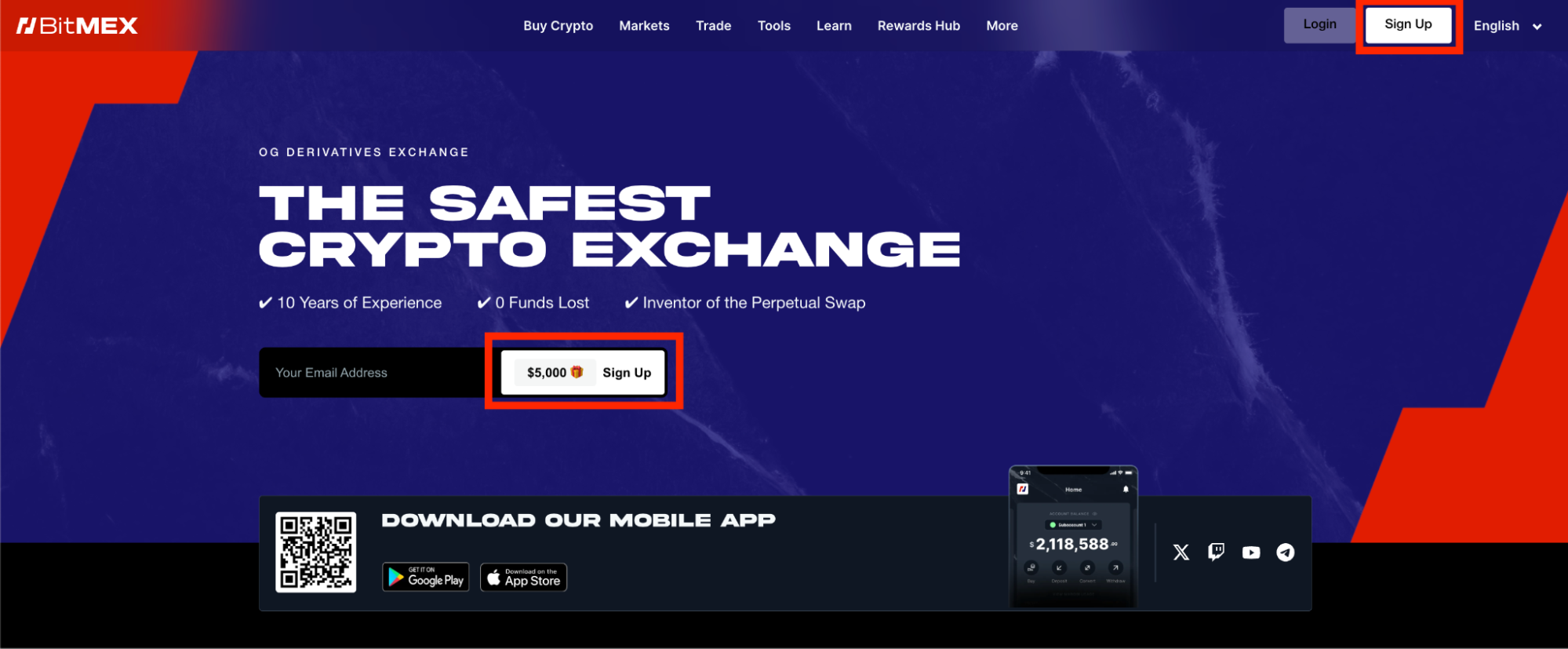1568x649 pixels.
Task: Visit the Rewards Hub page
Action: tap(919, 26)
